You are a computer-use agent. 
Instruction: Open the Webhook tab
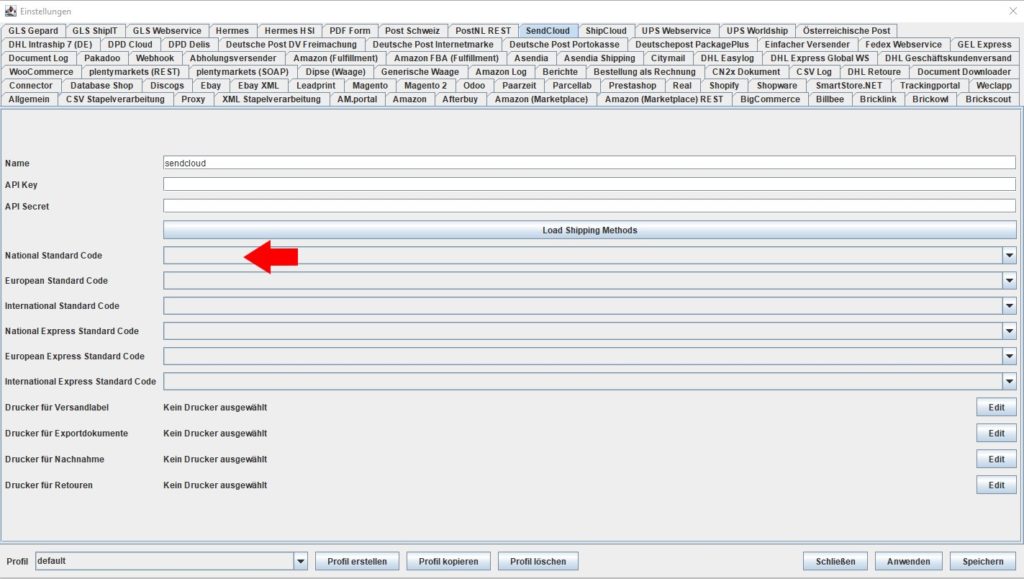tap(155, 58)
